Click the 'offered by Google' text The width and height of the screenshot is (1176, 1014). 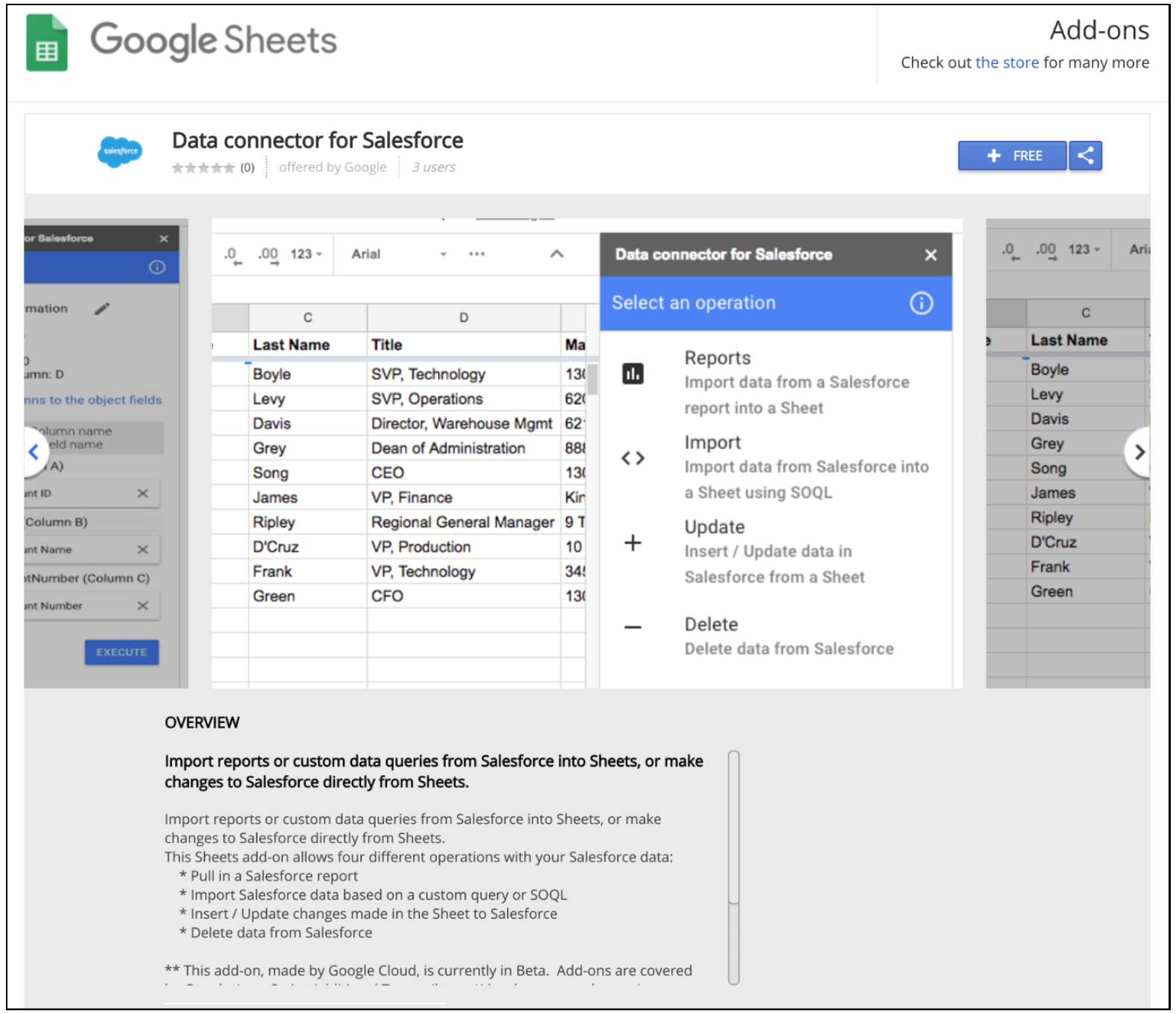click(333, 167)
